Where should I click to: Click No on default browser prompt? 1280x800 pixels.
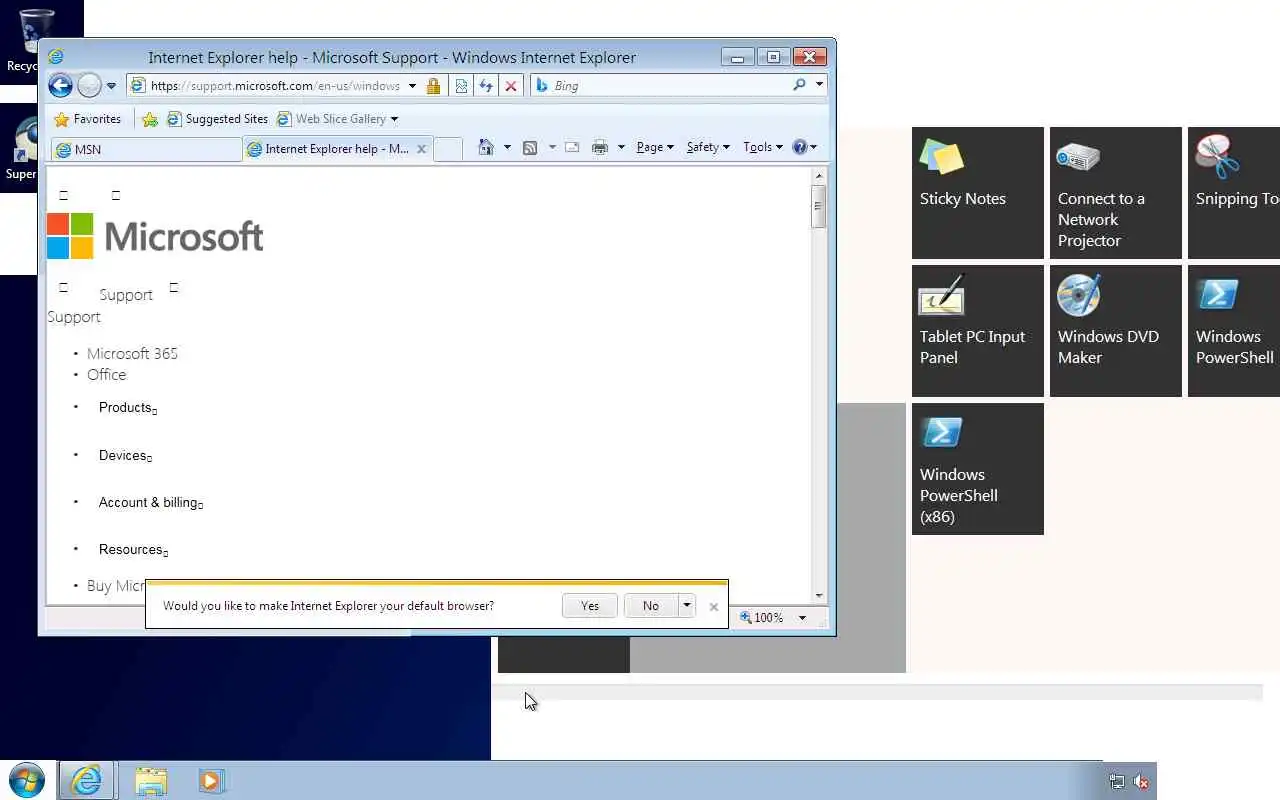(x=650, y=606)
